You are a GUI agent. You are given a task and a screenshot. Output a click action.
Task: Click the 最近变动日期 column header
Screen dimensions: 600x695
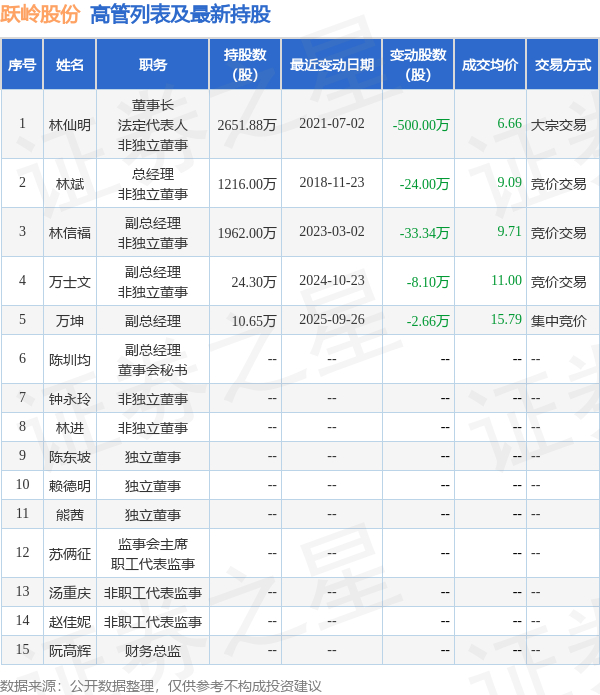[331, 65]
